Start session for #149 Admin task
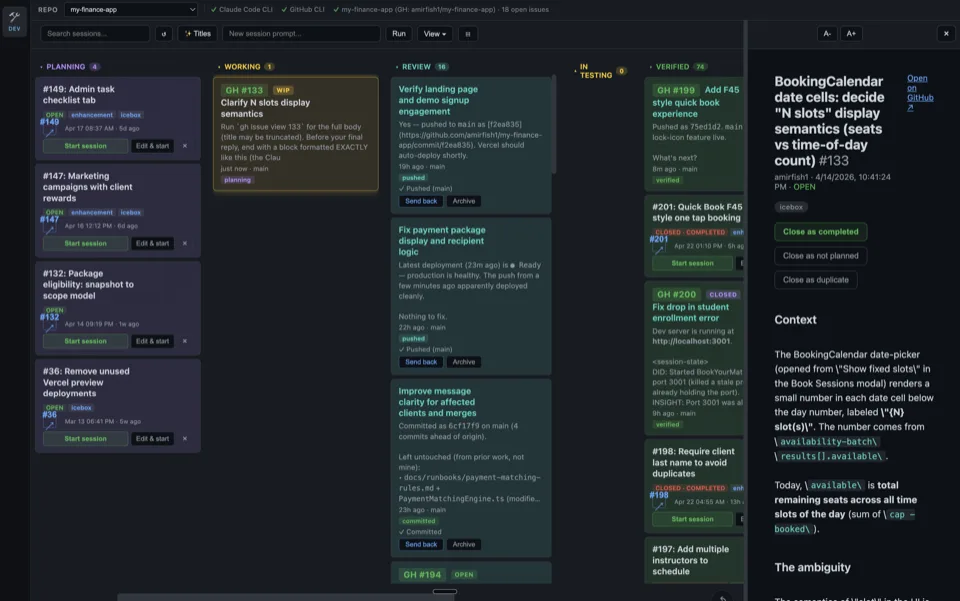Screen dimensions: 960x601 pyautogui.click(x=85, y=146)
